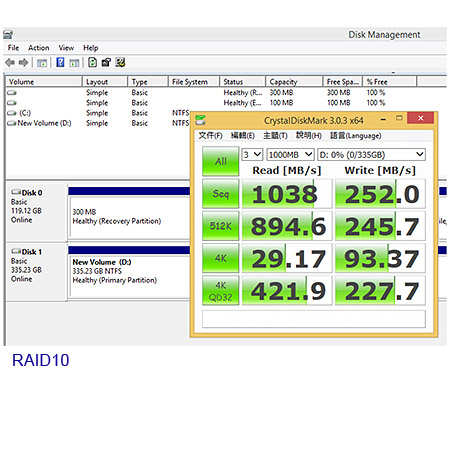This screenshot has height=450, width=450.
Task: Click the last toolbar icon with yellow checkmark
Action: [120, 62]
